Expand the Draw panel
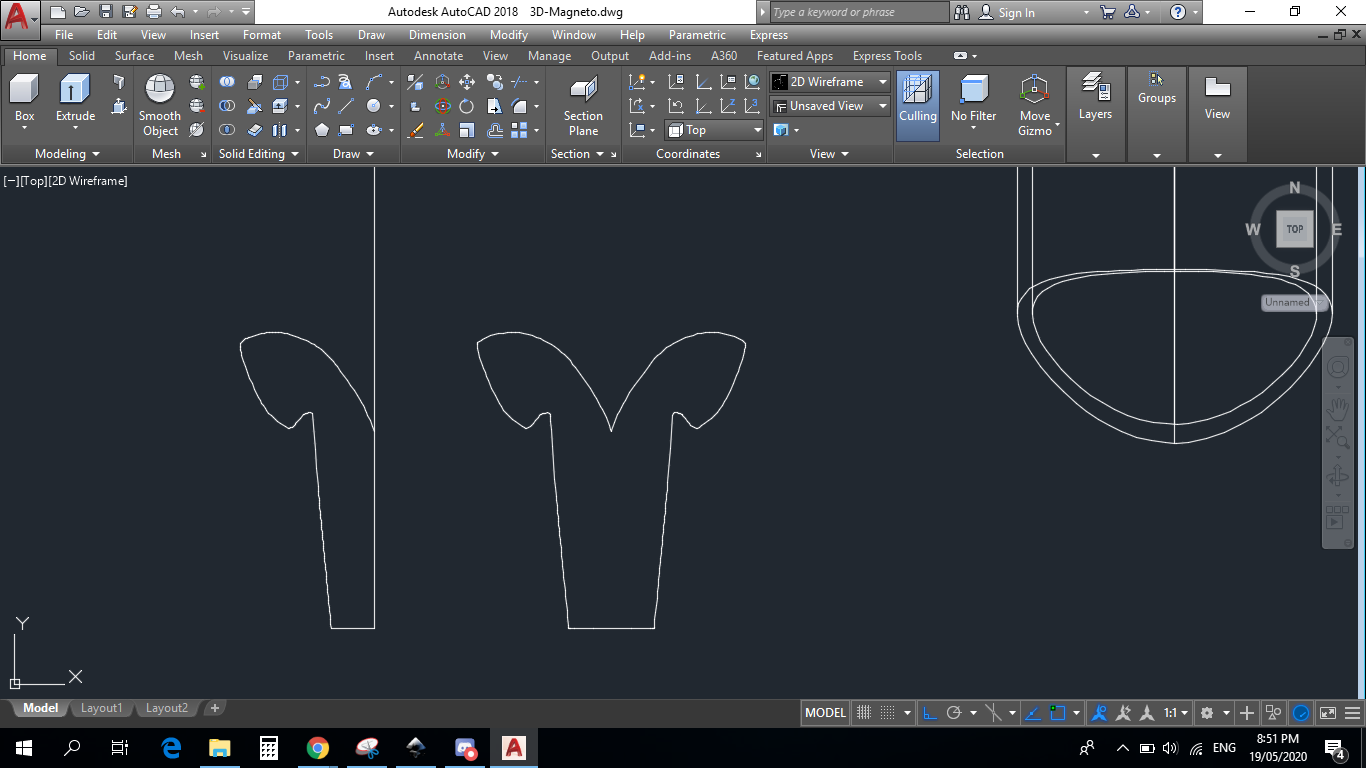Image resolution: width=1366 pixels, height=768 pixels. [x=353, y=154]
